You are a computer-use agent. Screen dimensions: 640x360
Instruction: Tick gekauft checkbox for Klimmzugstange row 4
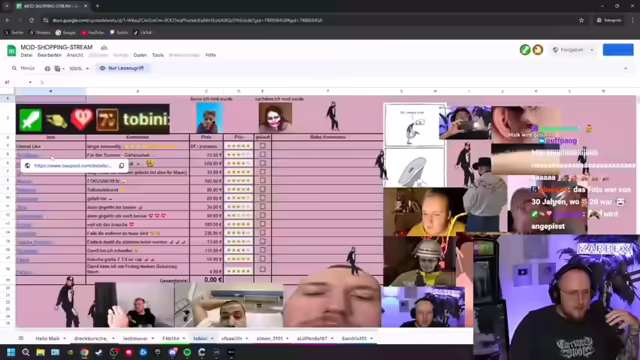[x=262, y=146]
